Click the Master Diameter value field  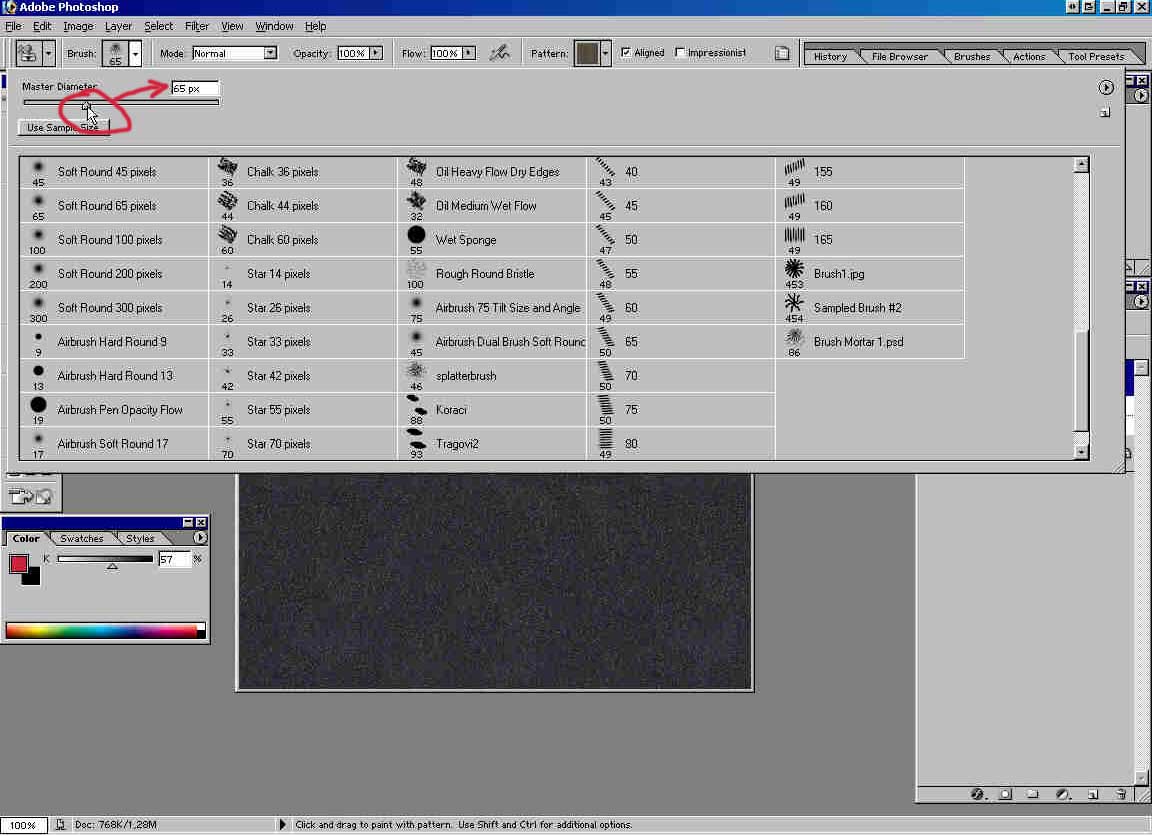click(194, 89)
